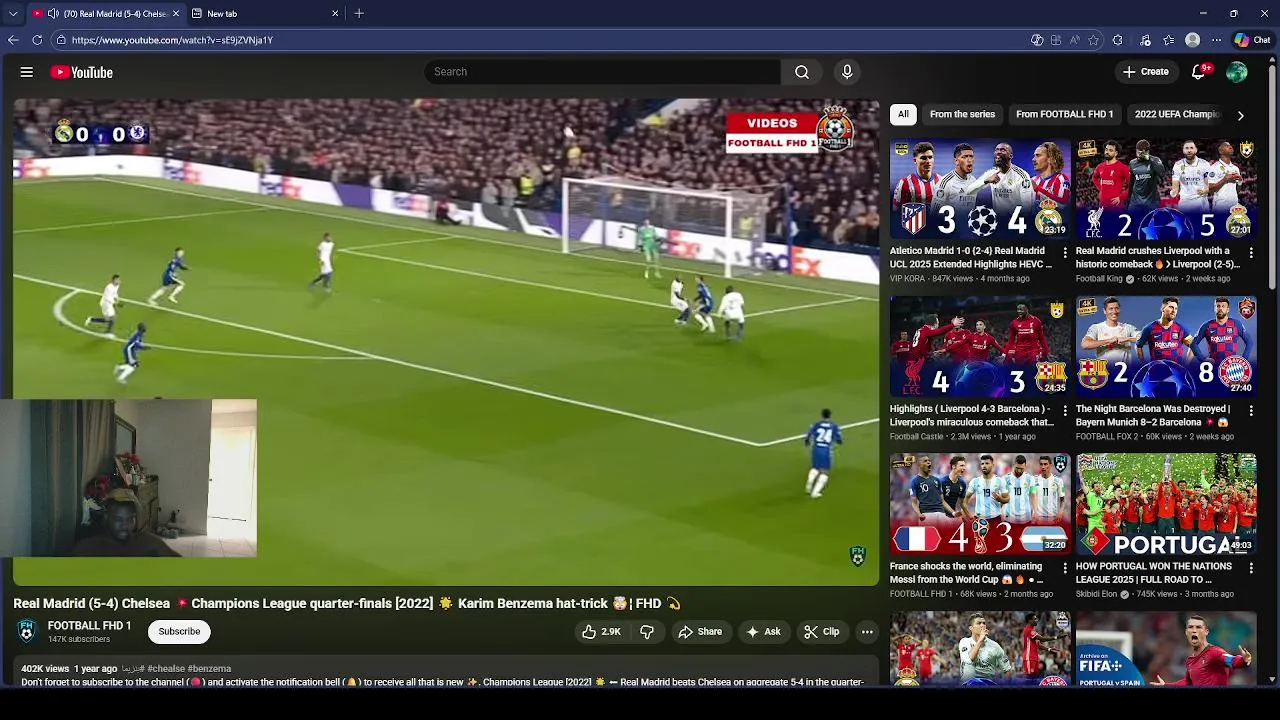This screenshot has width=1280, height=720.
Task: Open the YouTube guide hamburger menu
Action: [27, 72]
